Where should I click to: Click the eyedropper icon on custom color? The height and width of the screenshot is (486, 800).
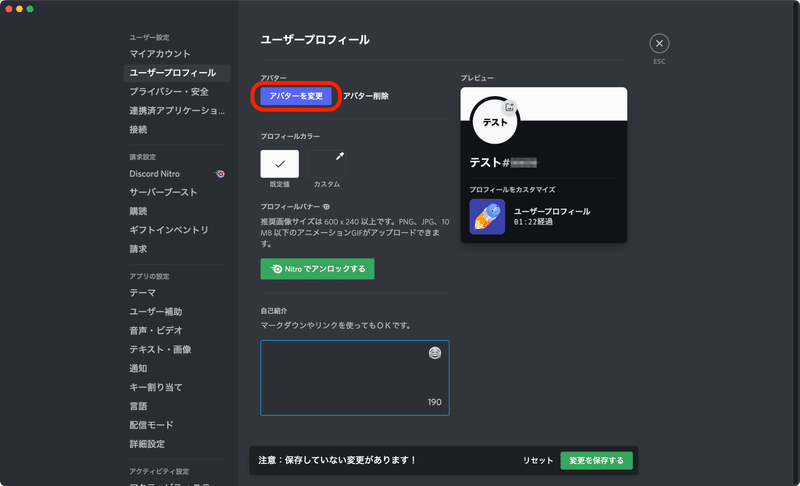click(x=340, y=156)
